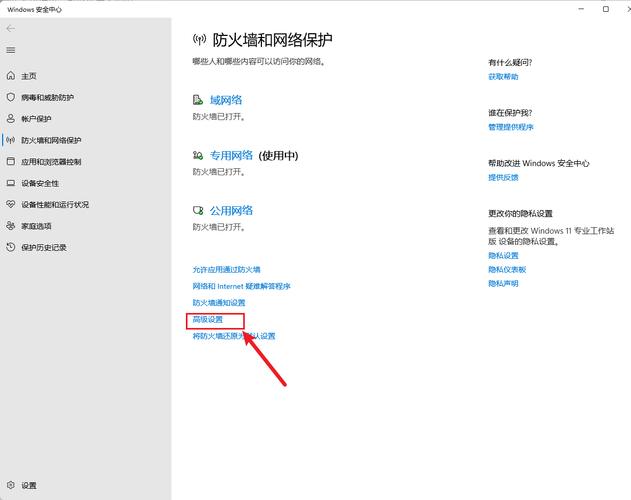Select 防火墙和网络保护 sidebar item
Screen dimensions: 631x500
(x=51, y=140)
